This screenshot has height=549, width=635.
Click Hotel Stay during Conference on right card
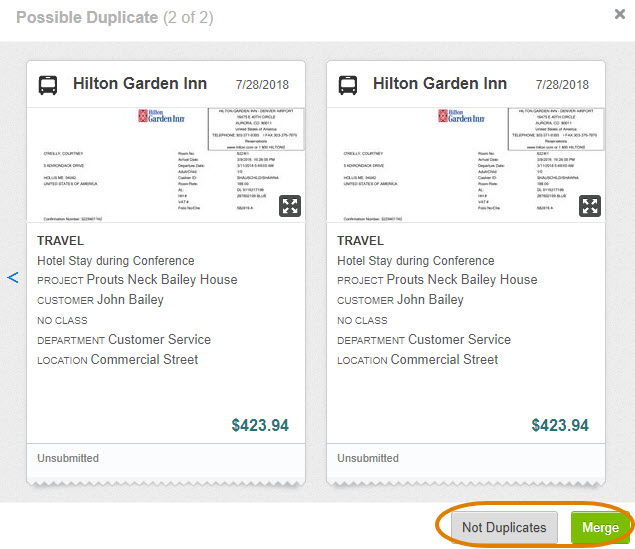416,261
